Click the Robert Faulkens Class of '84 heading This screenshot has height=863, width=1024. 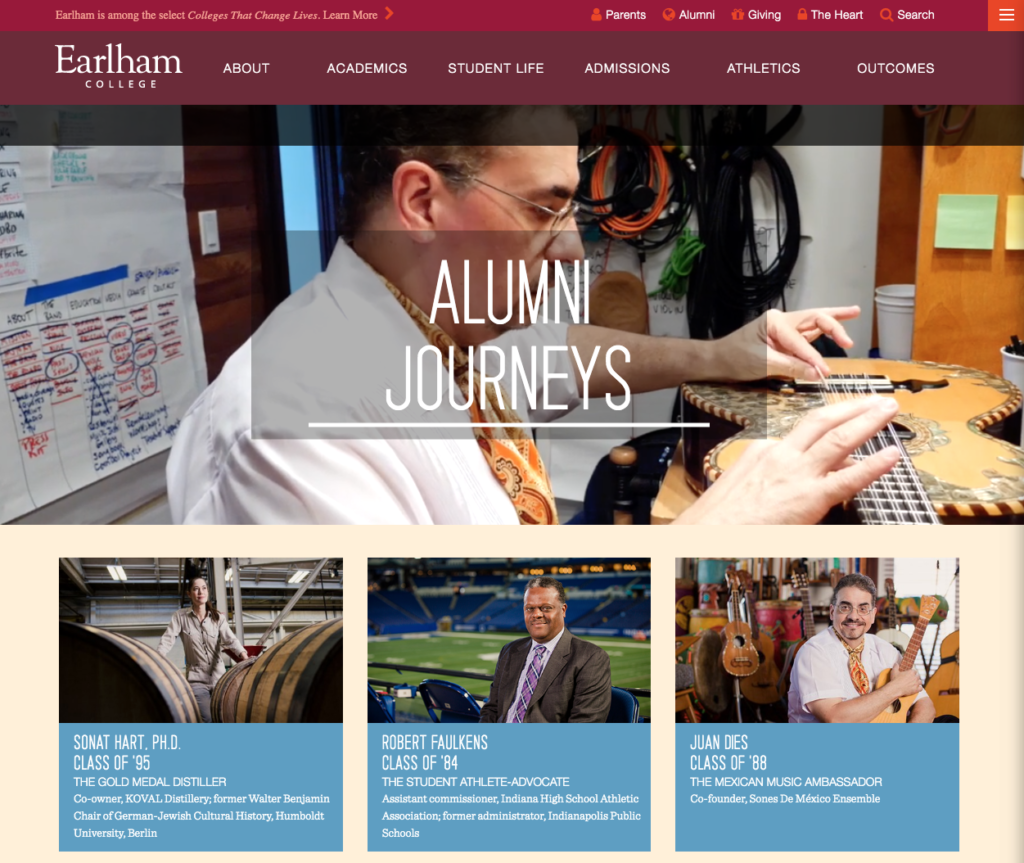click(434, 753)
